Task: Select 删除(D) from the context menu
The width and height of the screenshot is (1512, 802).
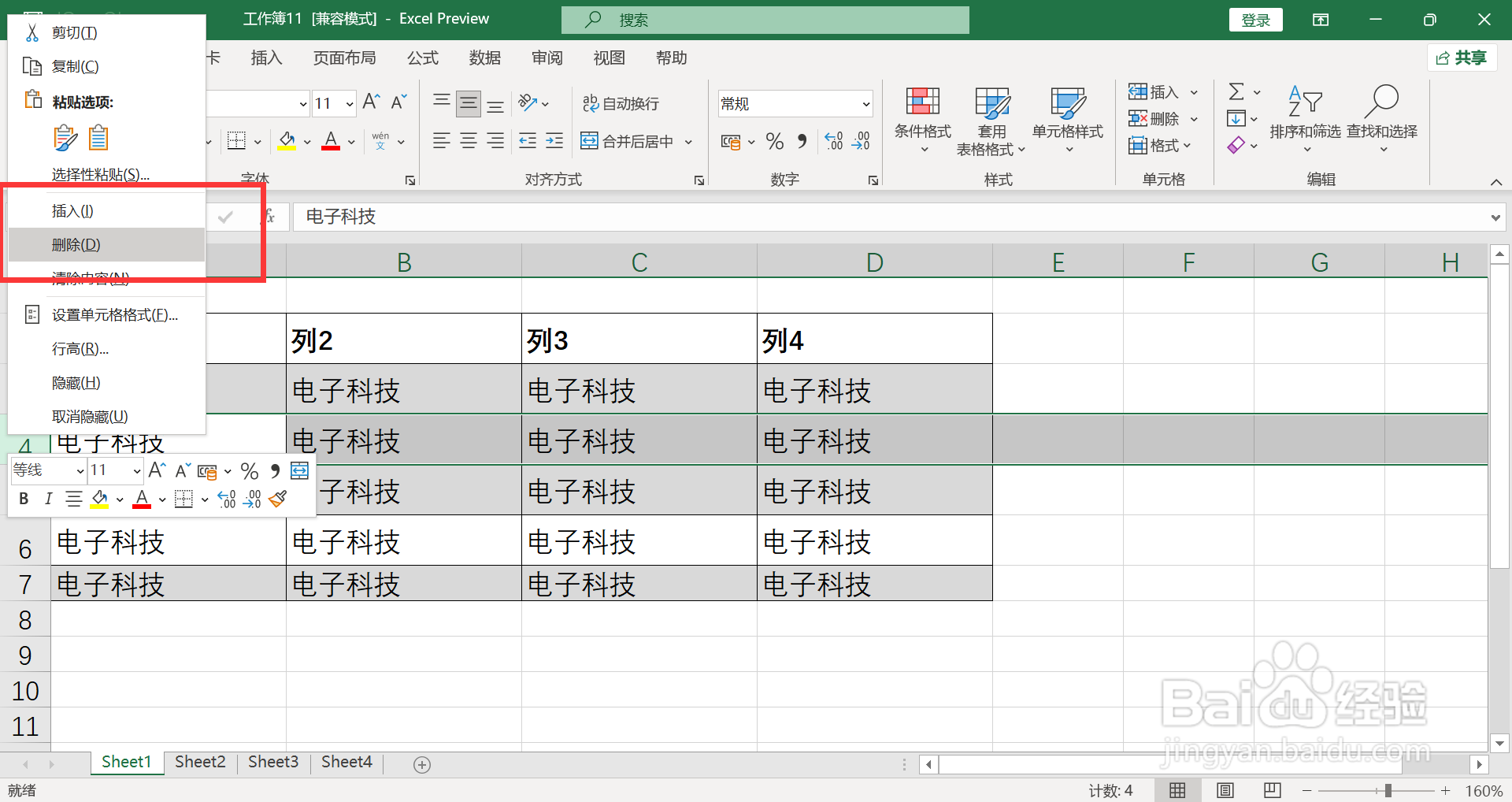Action: click(x=76, y=244)
